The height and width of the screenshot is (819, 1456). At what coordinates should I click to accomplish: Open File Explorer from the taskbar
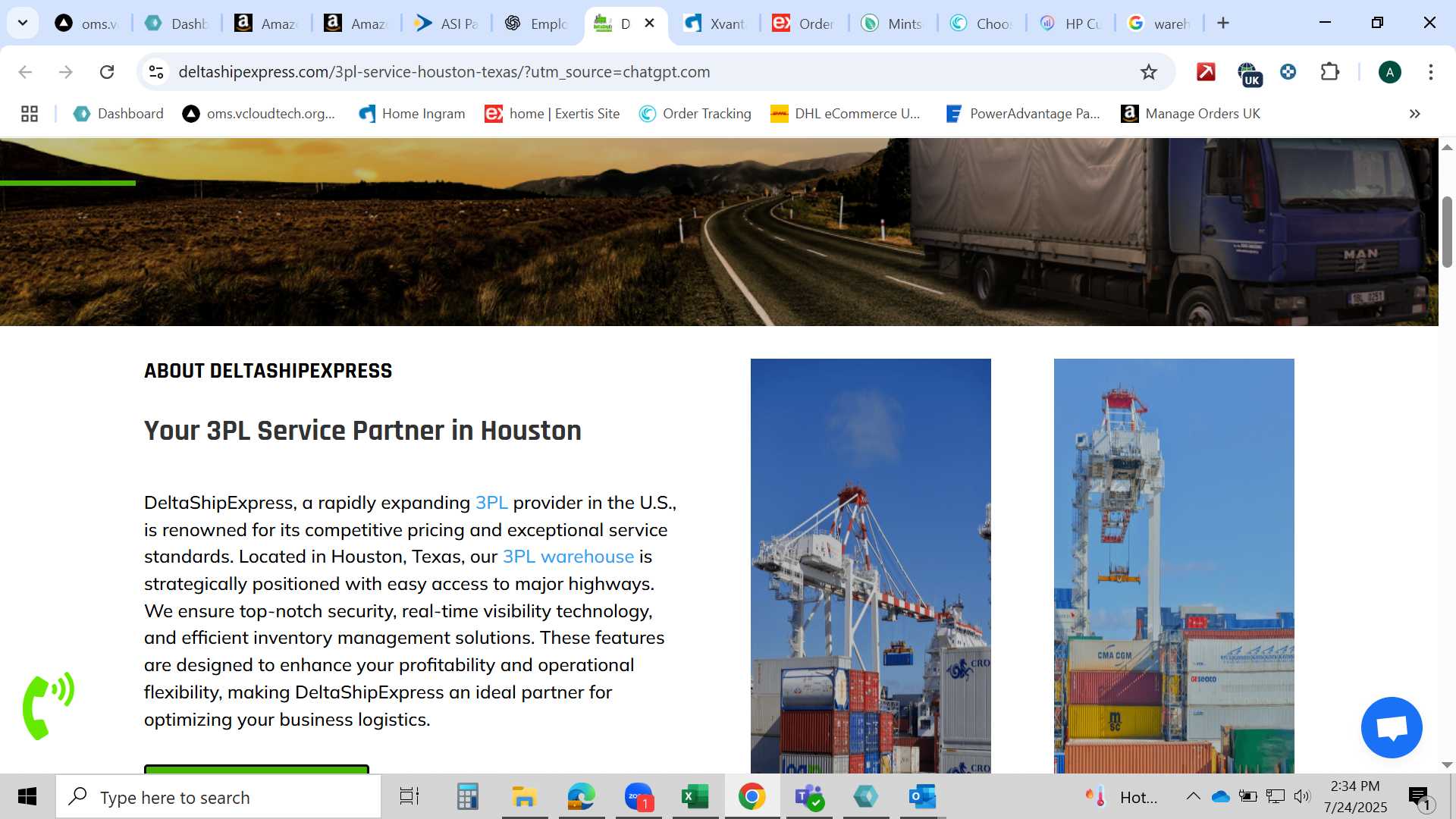tap(524, 796)
